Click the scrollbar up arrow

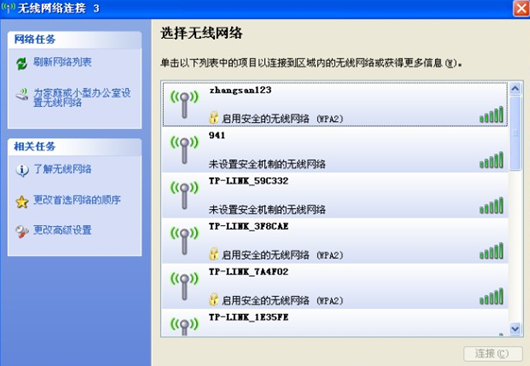[x=515, y=89]
